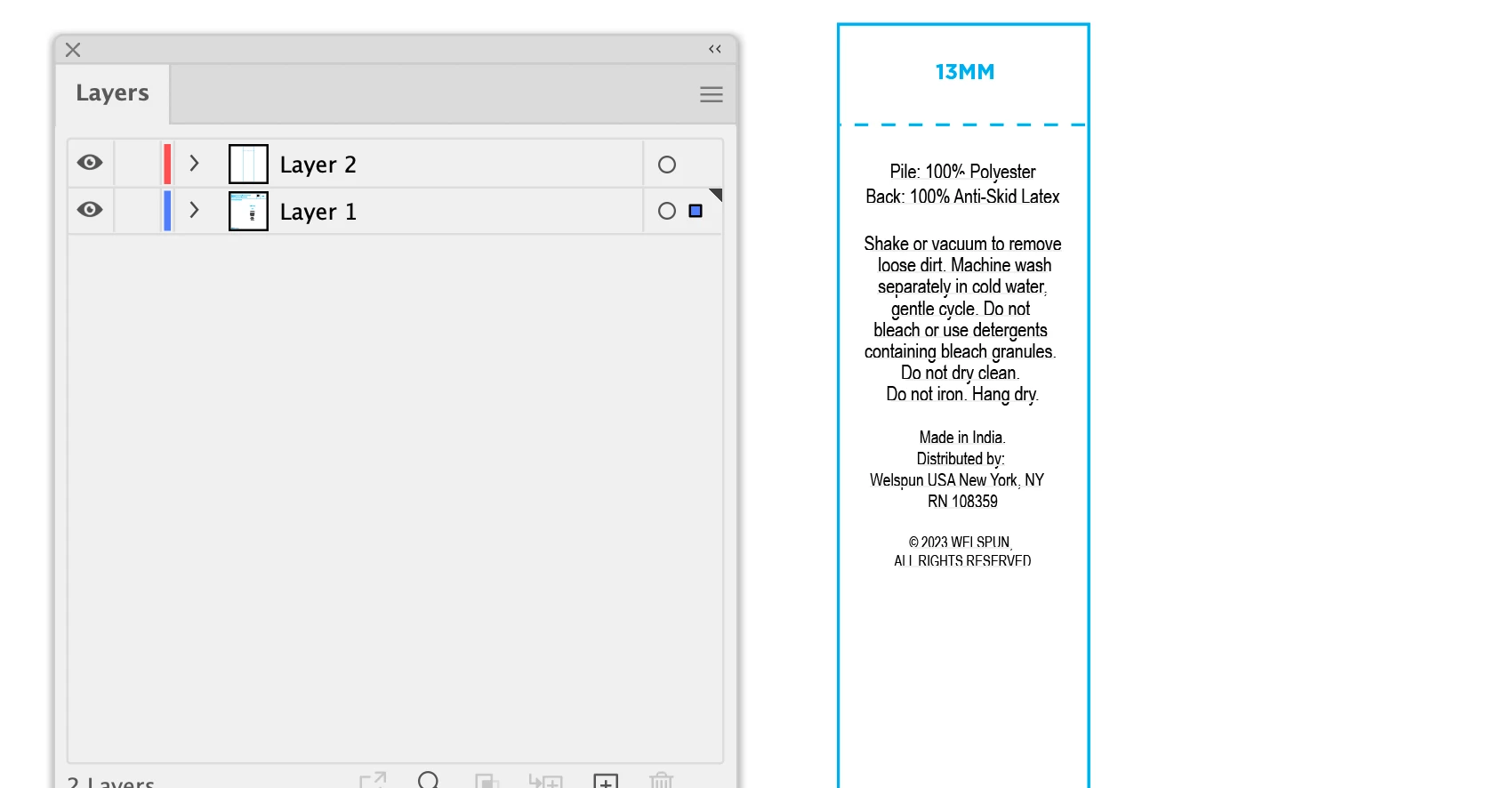Viewport: 1512px width, 788px height.
Task: Click the "Shake or vacuum to remove" line
Action: pos(963,244)
